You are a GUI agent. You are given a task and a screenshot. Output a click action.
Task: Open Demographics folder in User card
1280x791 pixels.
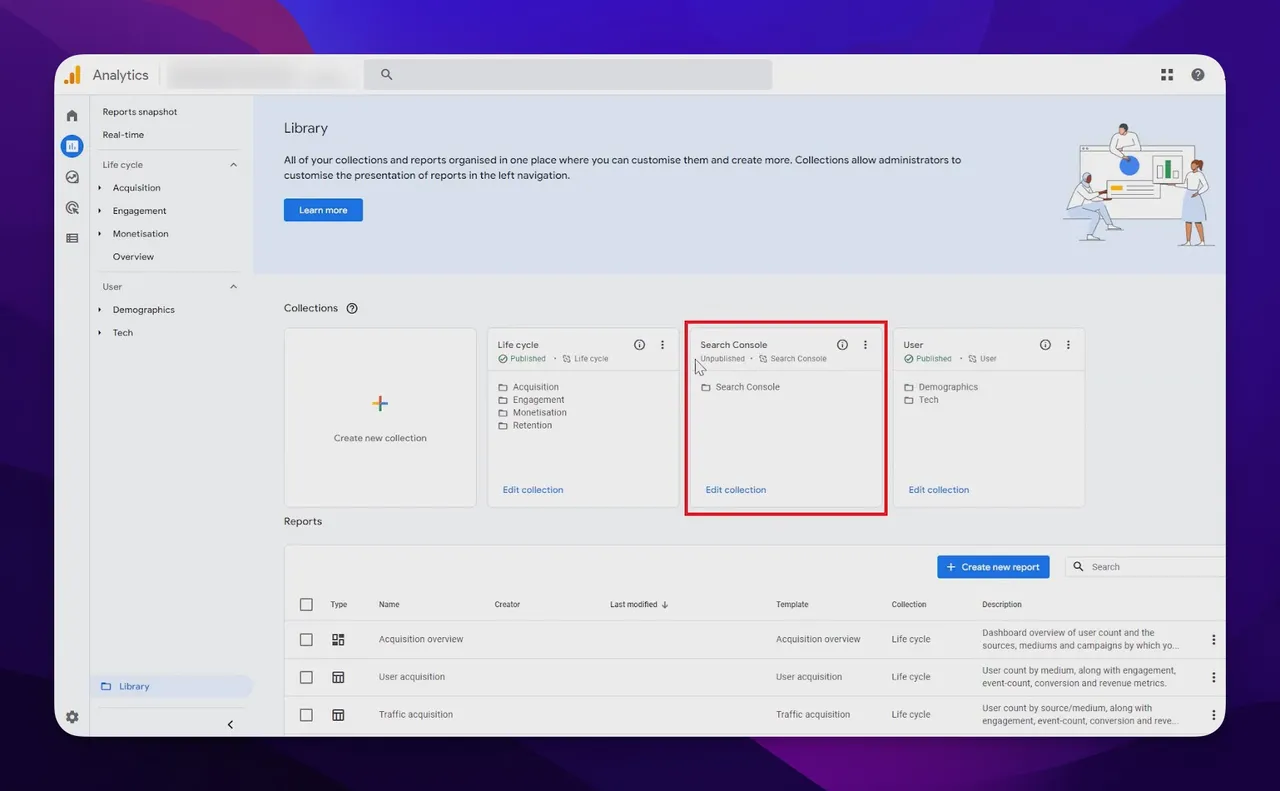coord(948,387)
